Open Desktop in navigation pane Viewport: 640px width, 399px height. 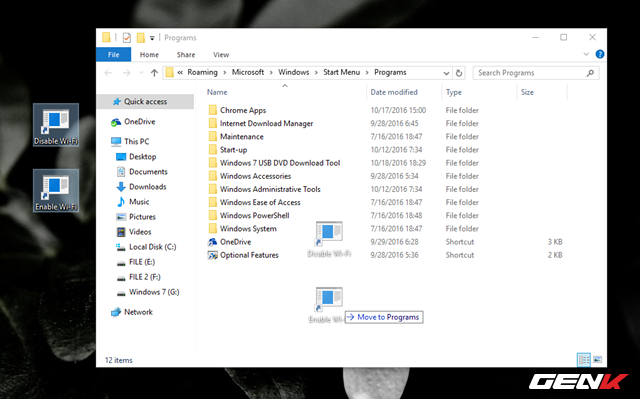click(x=142, y=157)
